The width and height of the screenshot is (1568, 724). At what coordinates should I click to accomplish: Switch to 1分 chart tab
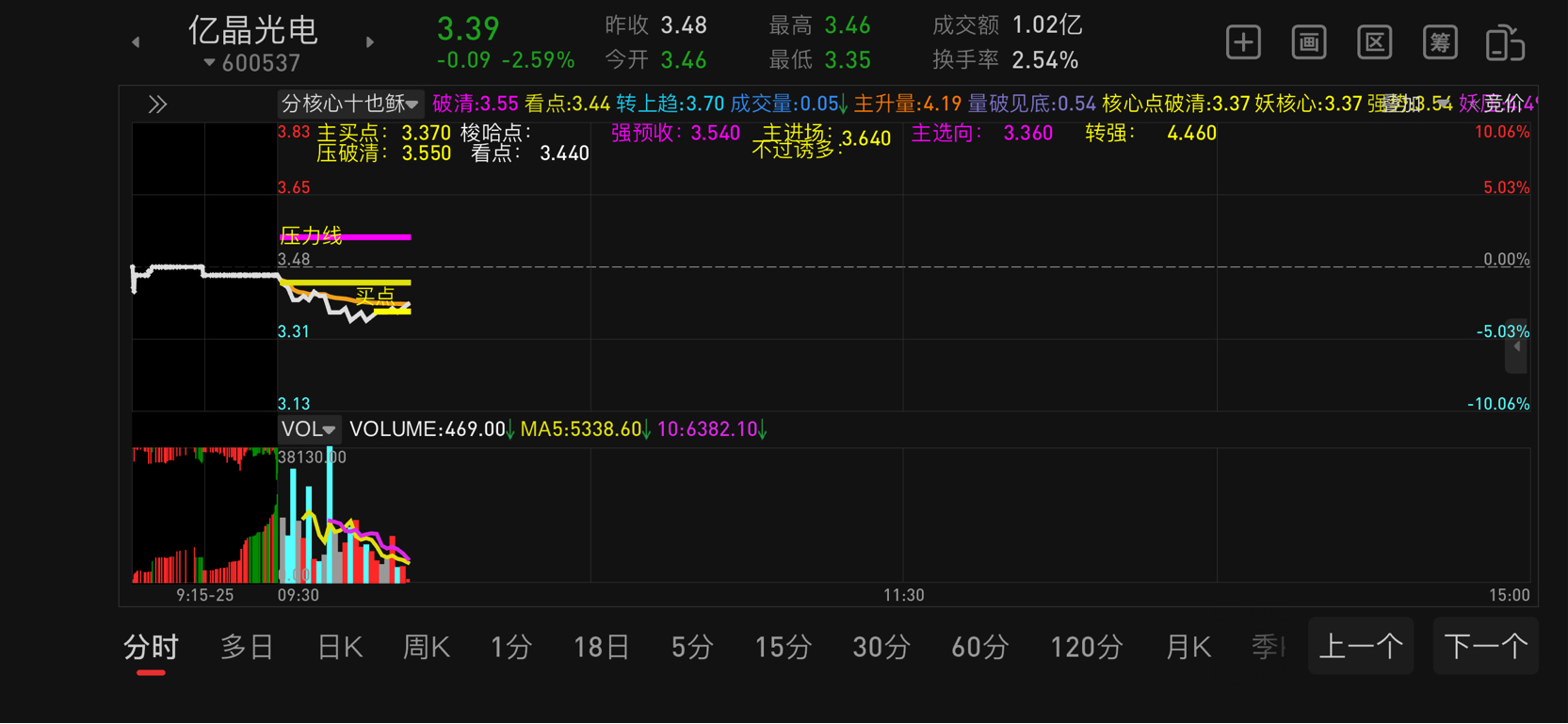(x=511, y=648)
